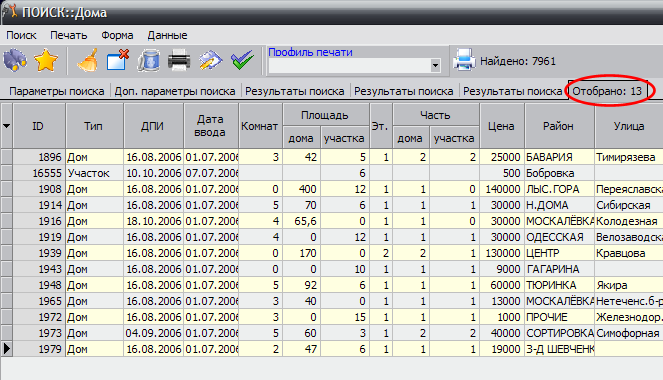
Task: Click date cell 04.09.2006
Action: (x=153, y=333)
